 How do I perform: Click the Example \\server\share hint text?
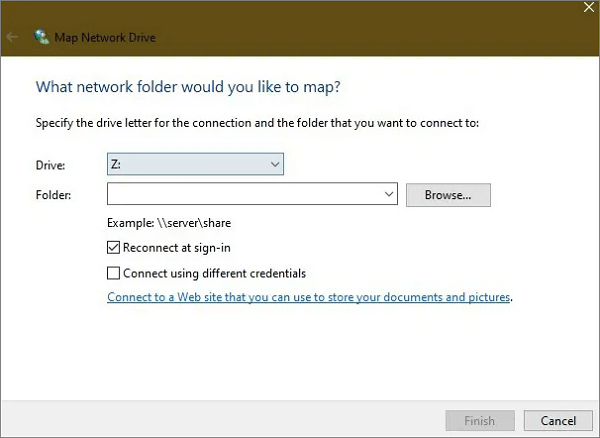click(x=170, y=223)
